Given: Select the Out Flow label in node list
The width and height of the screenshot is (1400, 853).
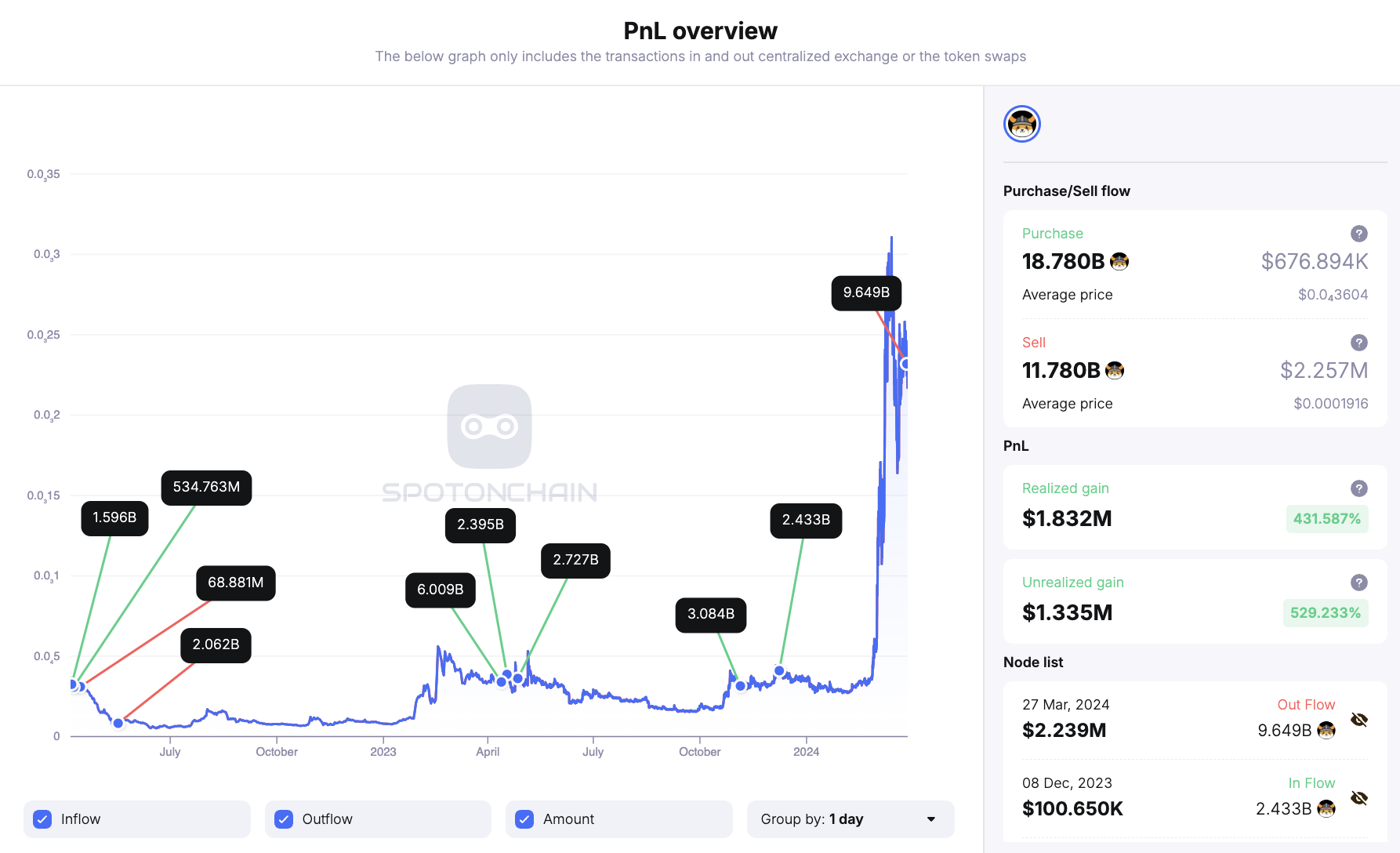Looking at the screenshot, I should point(1306,704).
